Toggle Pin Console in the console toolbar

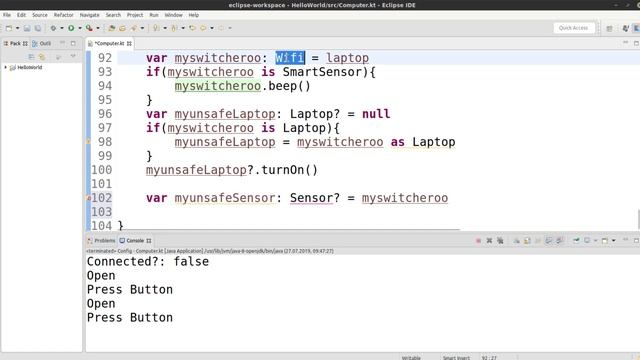point(576,241)
